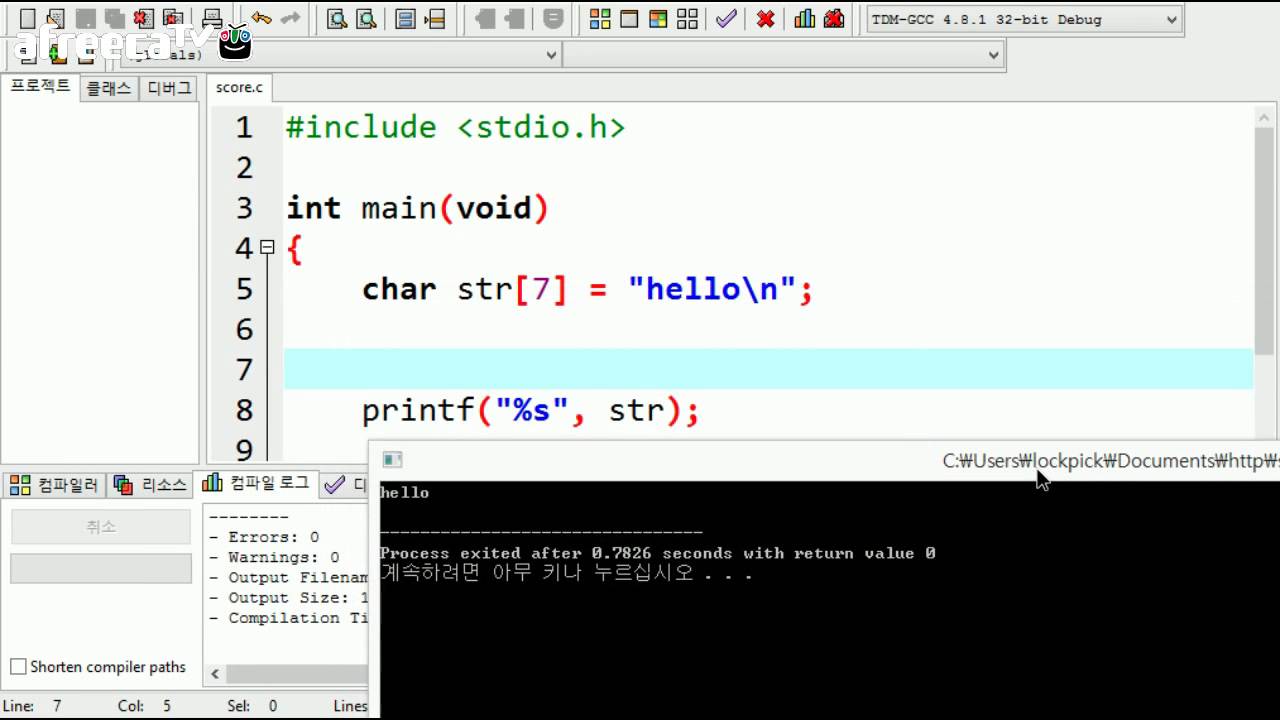This screenshot has width=1280, height=720.
Task: Click the 'Sel: 0' status bar entry
Action: pos(252,705)
